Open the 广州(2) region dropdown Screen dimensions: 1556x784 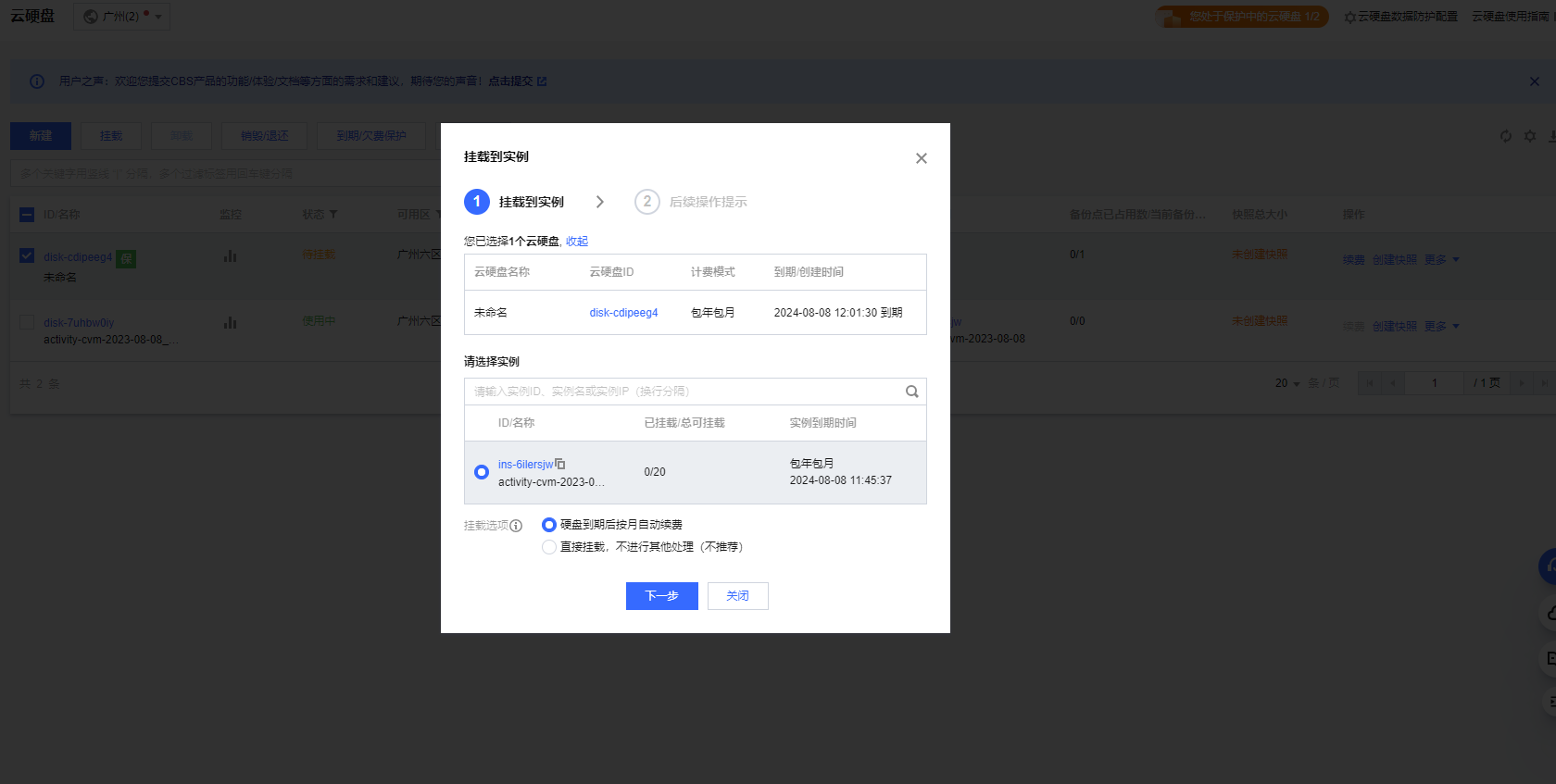pos(121,17)
